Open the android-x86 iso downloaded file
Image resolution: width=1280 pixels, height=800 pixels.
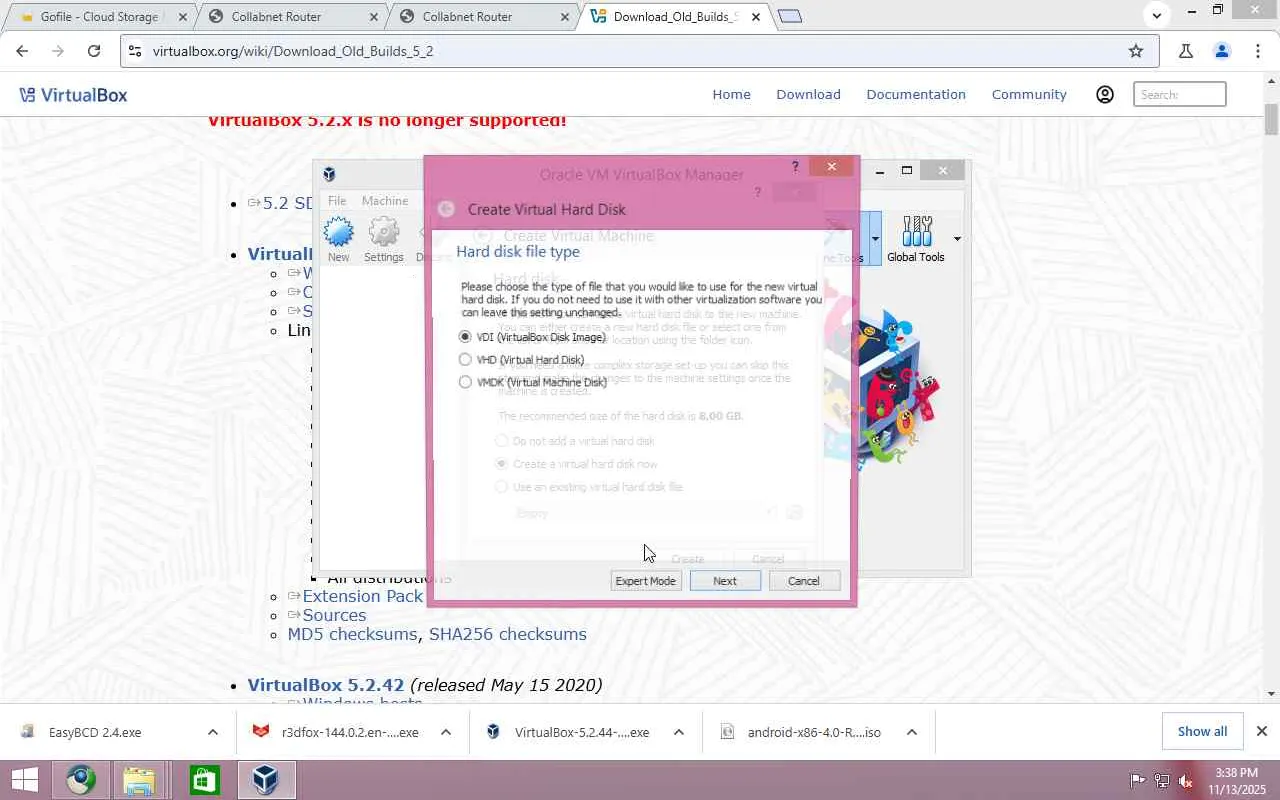(x=814, y=732)
